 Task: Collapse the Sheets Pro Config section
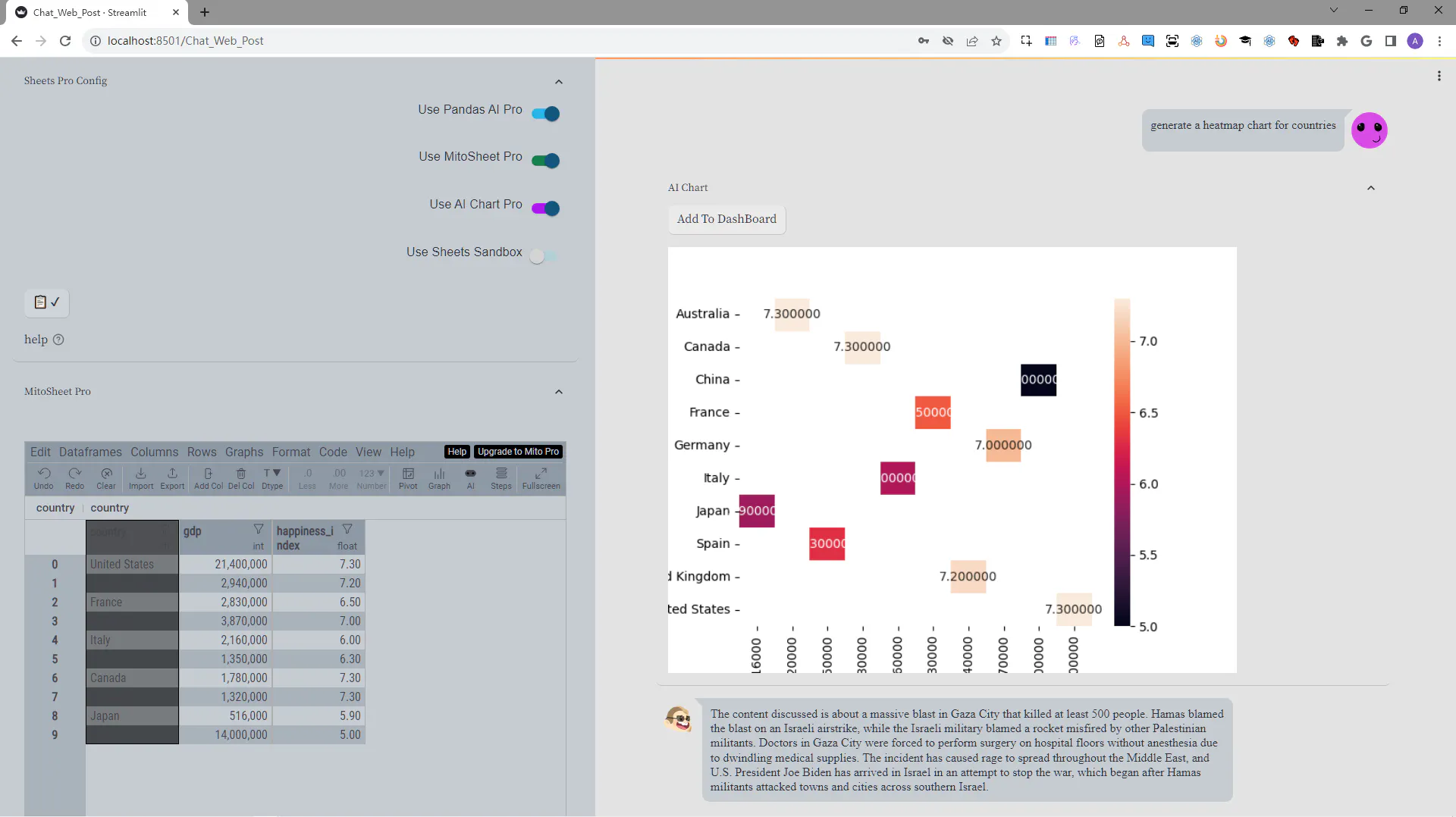click(559, 81)
